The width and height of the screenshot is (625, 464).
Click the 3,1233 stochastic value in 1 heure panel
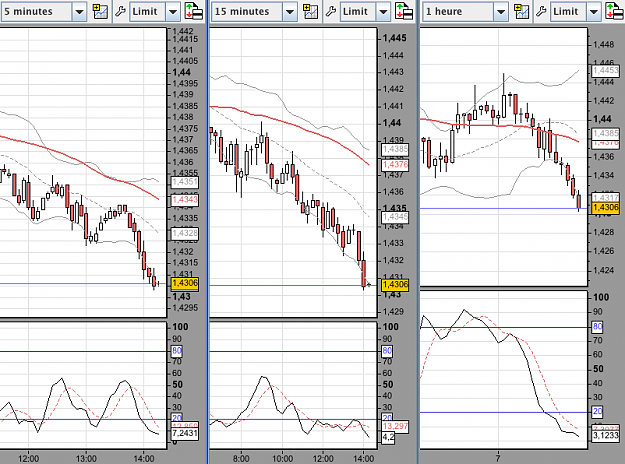coord(605,435)
